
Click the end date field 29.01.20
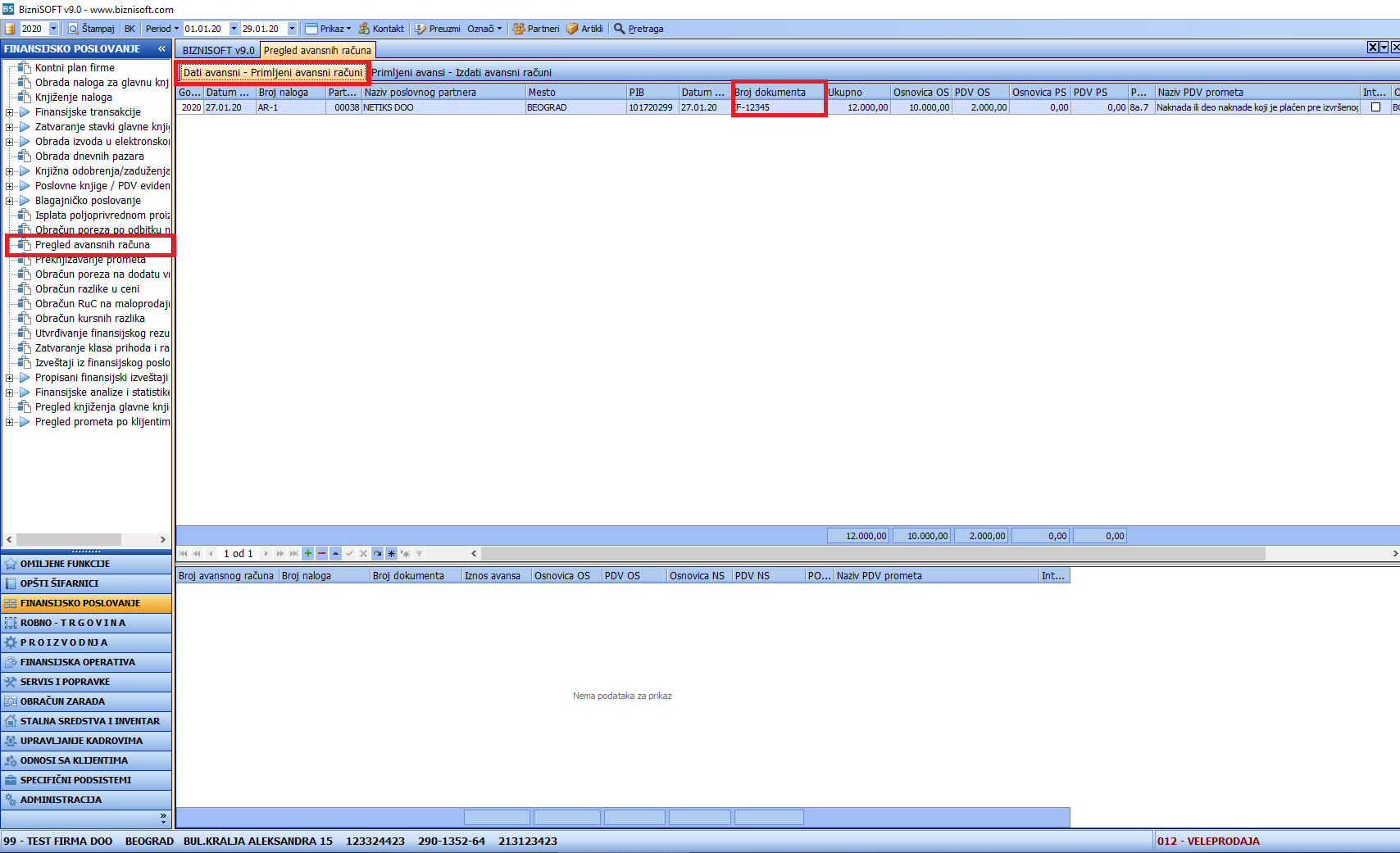tap(264, 29)
